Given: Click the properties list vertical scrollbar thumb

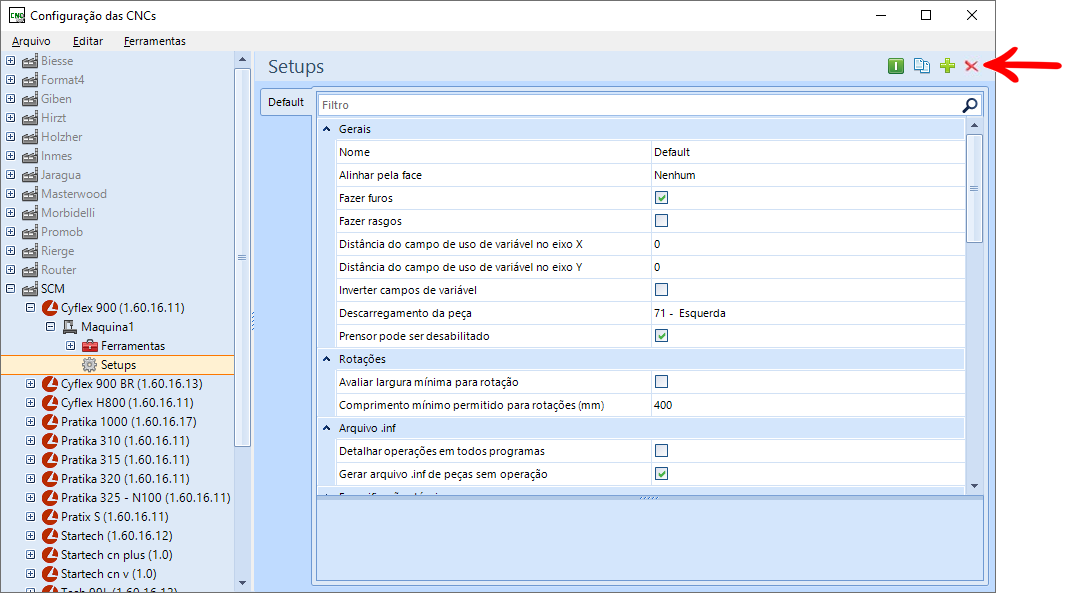Looking at the screenshot, I should click(974, 189).
